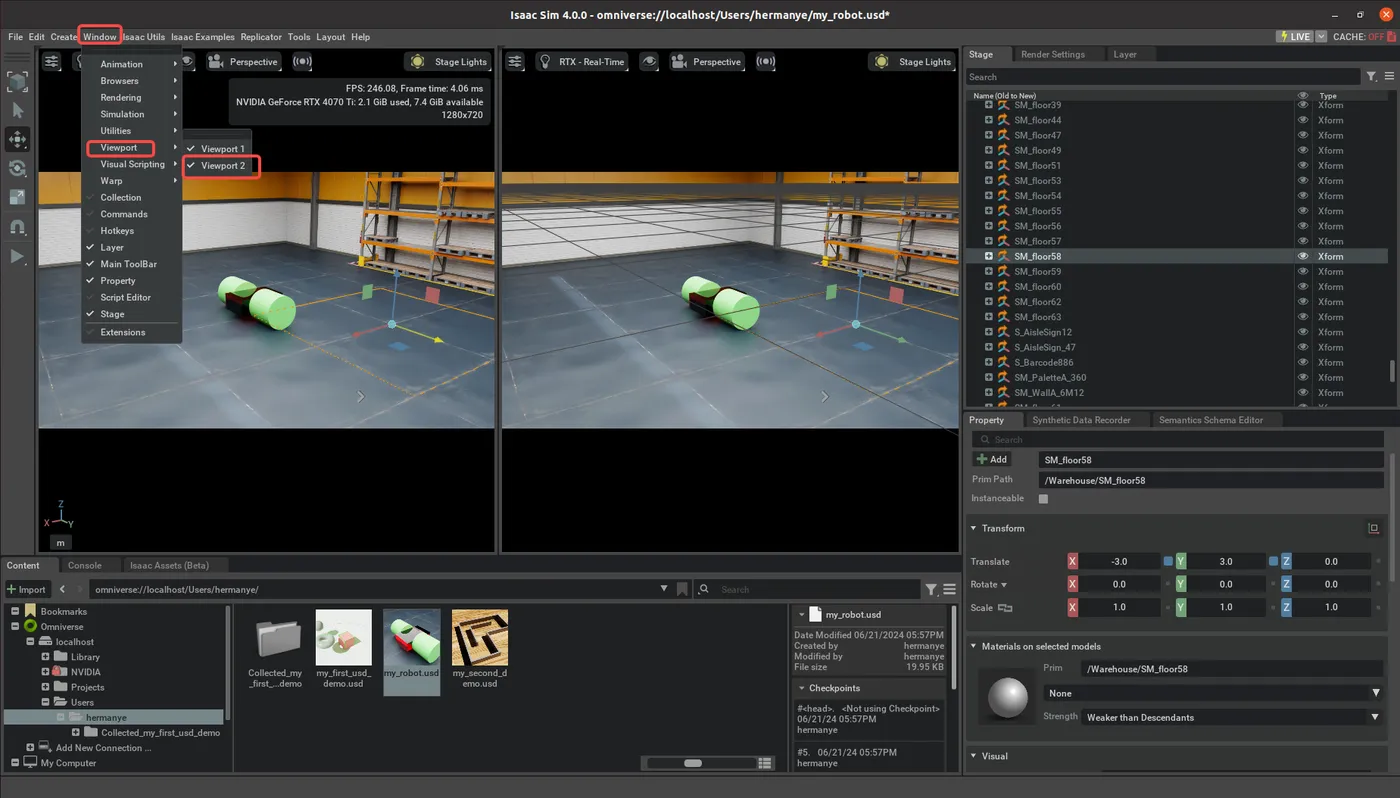Toggle visibility eye for SM_PaletteA_360

(x=1302, y=377)
